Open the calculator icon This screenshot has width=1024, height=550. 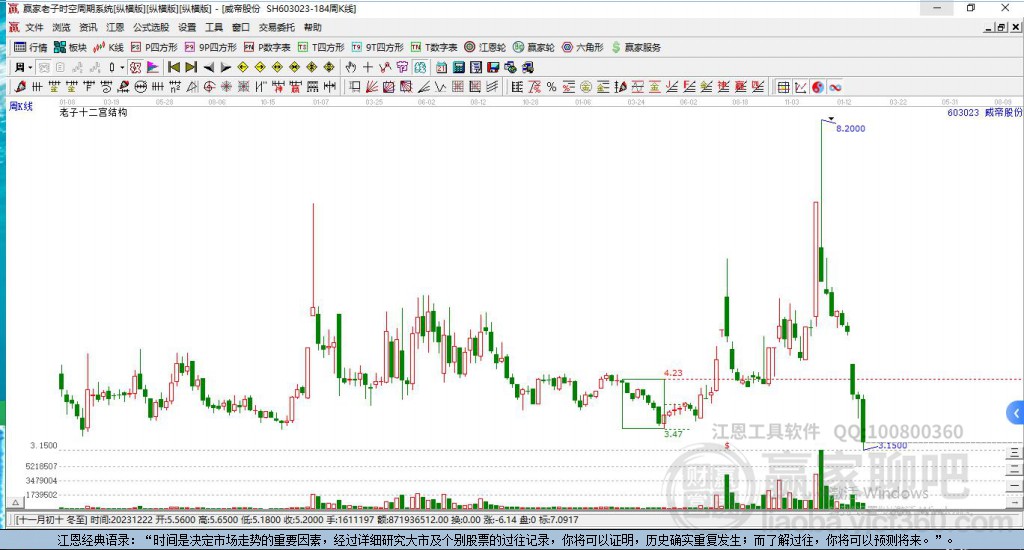click(458, 67)
